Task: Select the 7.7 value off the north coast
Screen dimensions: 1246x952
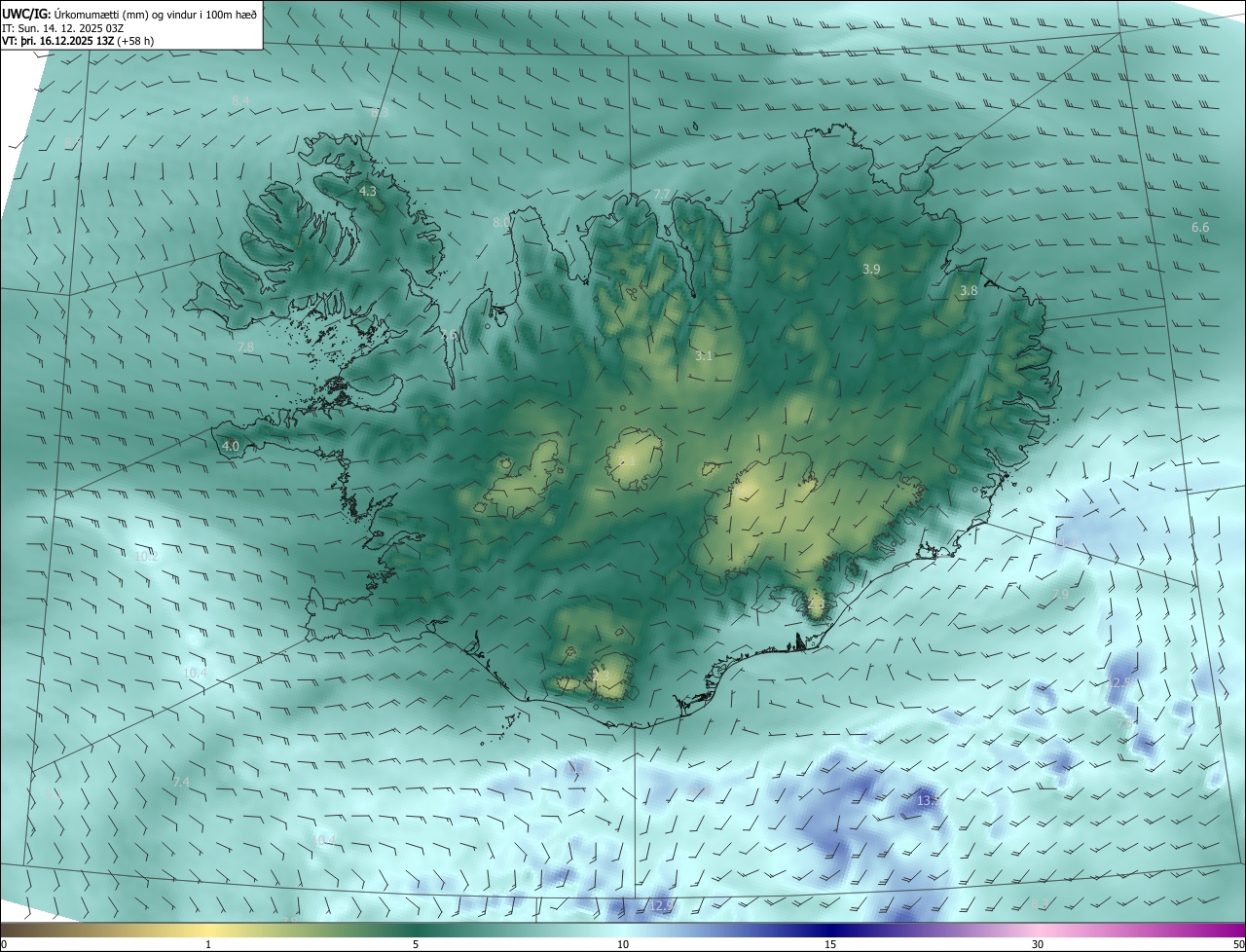Action: pos(662,195)
